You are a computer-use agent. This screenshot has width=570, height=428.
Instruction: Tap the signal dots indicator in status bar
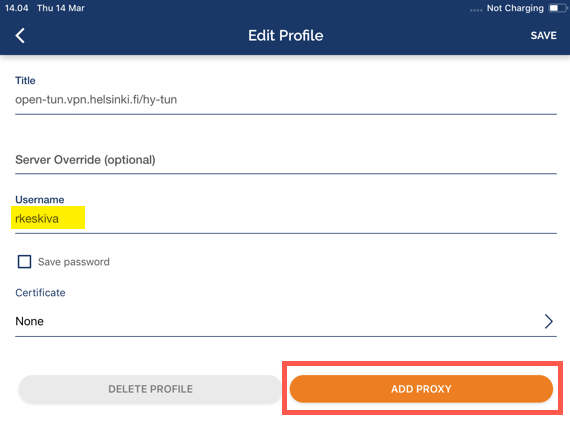click(476, 10)
